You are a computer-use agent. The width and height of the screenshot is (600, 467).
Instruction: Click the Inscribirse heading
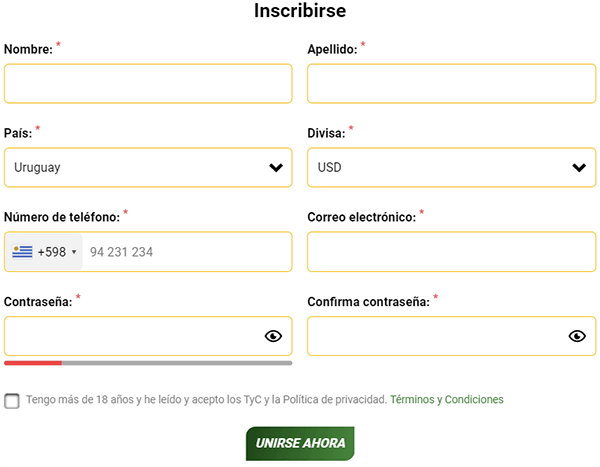(300, 12)
